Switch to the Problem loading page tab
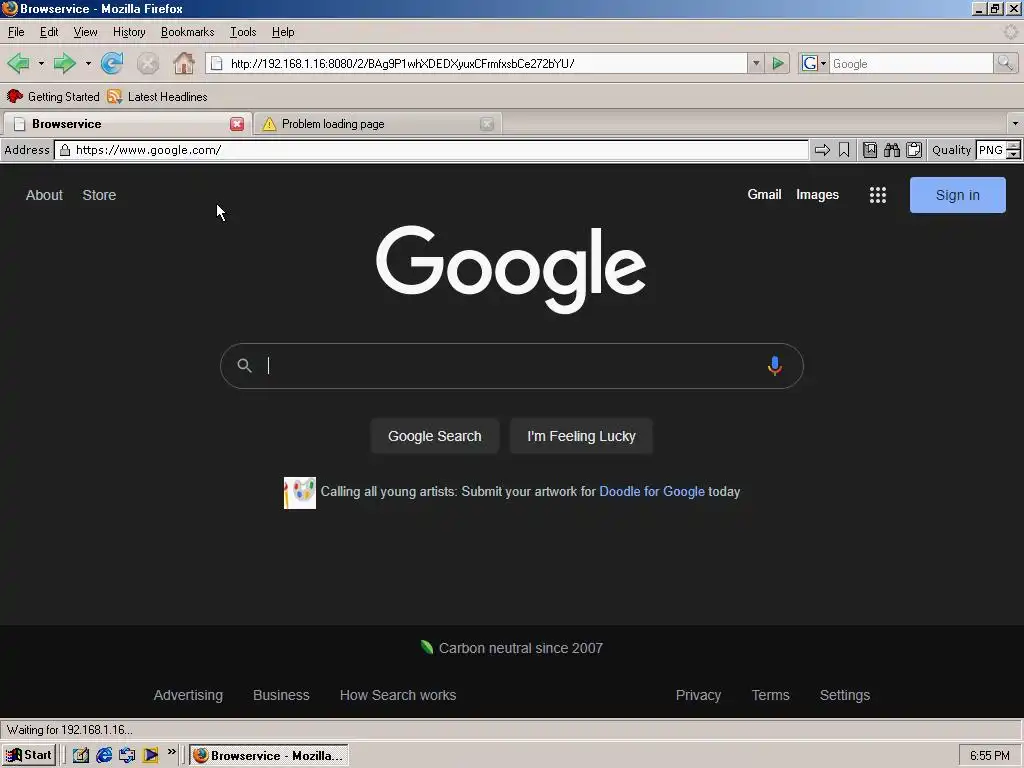The height and width of the screenshot is (768, 1024). pos(377,124)
